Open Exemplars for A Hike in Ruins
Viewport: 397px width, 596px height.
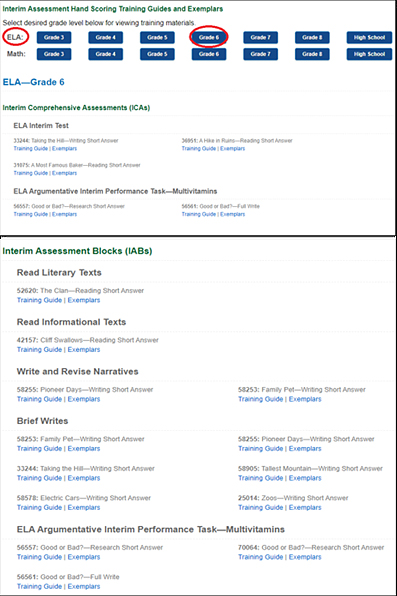coord(232,149)
